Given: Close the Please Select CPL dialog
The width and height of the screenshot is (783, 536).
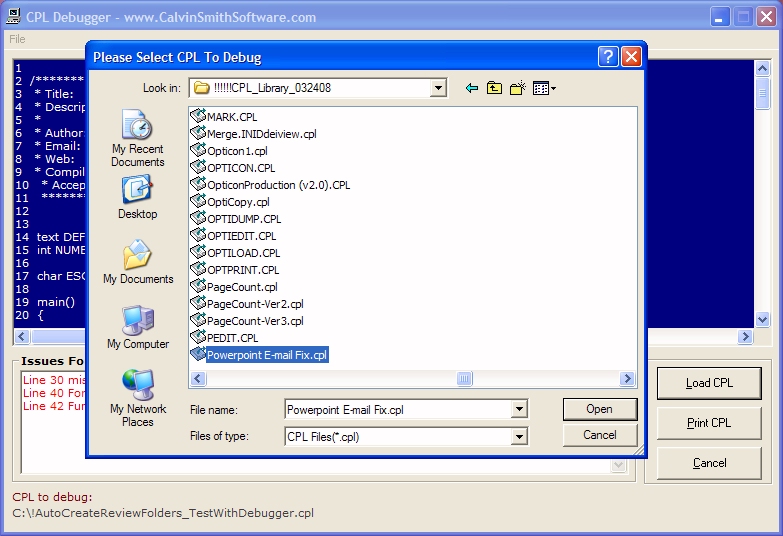Looking at the screenshot, I should (x=631, y=57).
